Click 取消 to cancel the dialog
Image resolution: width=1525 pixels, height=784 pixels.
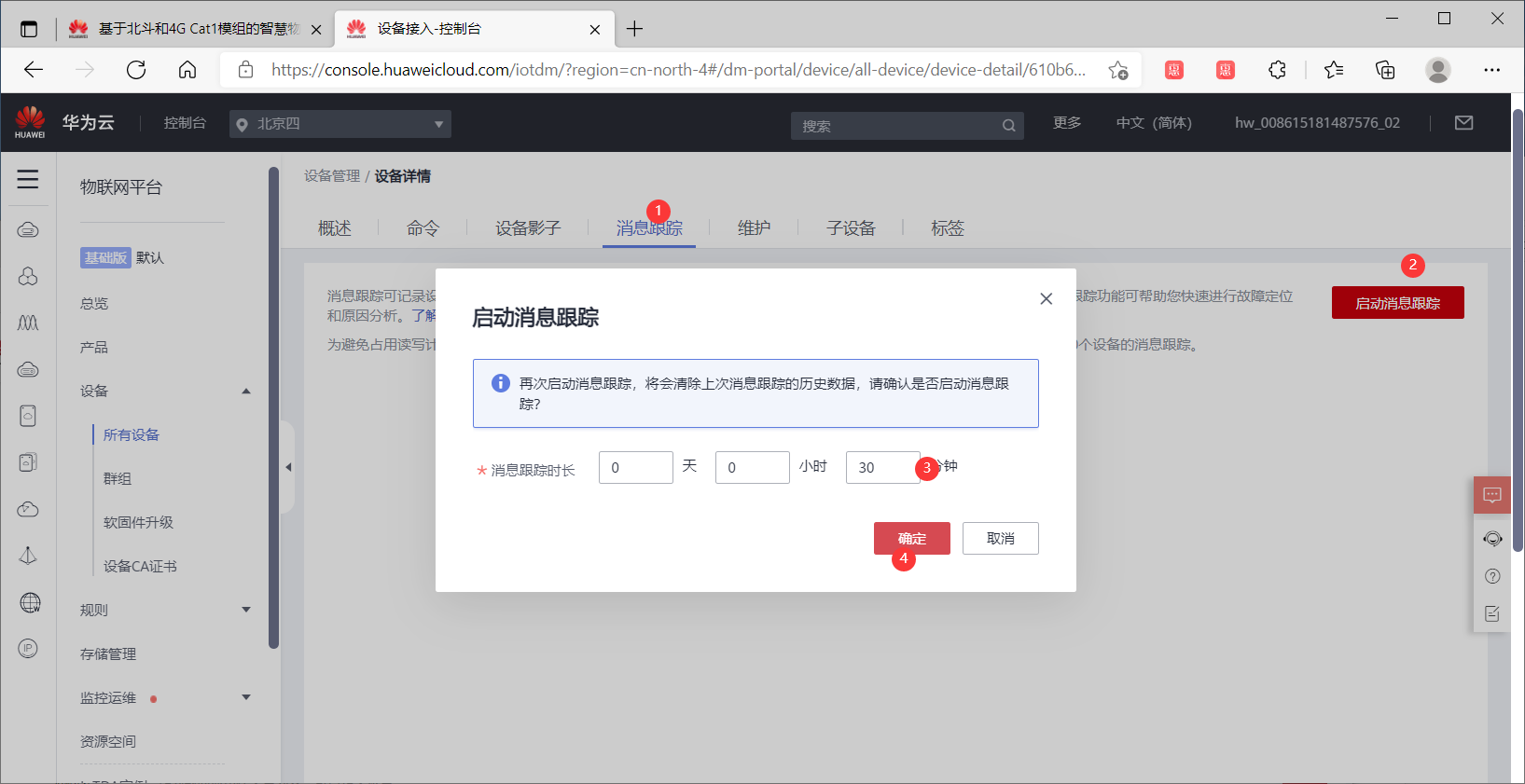pos(1001,538)
